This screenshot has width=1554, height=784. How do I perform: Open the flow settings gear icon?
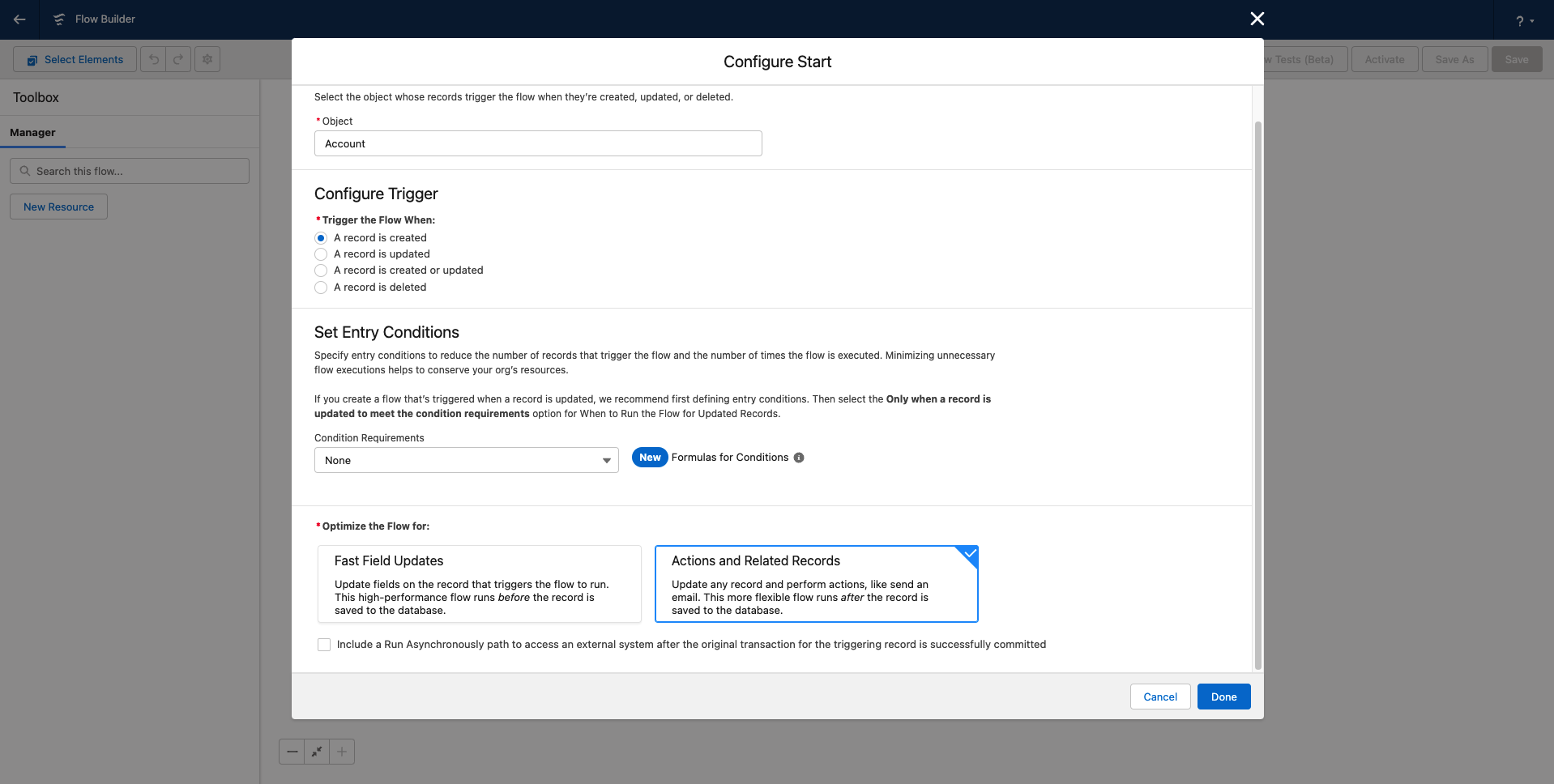(207, 58)
